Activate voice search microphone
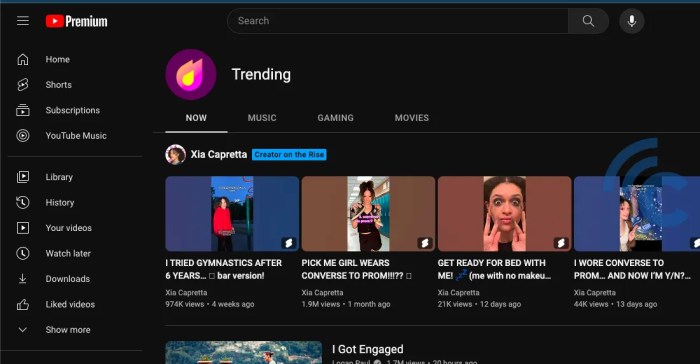This screenshot has height=364, width=700. (x=631, y=21)
